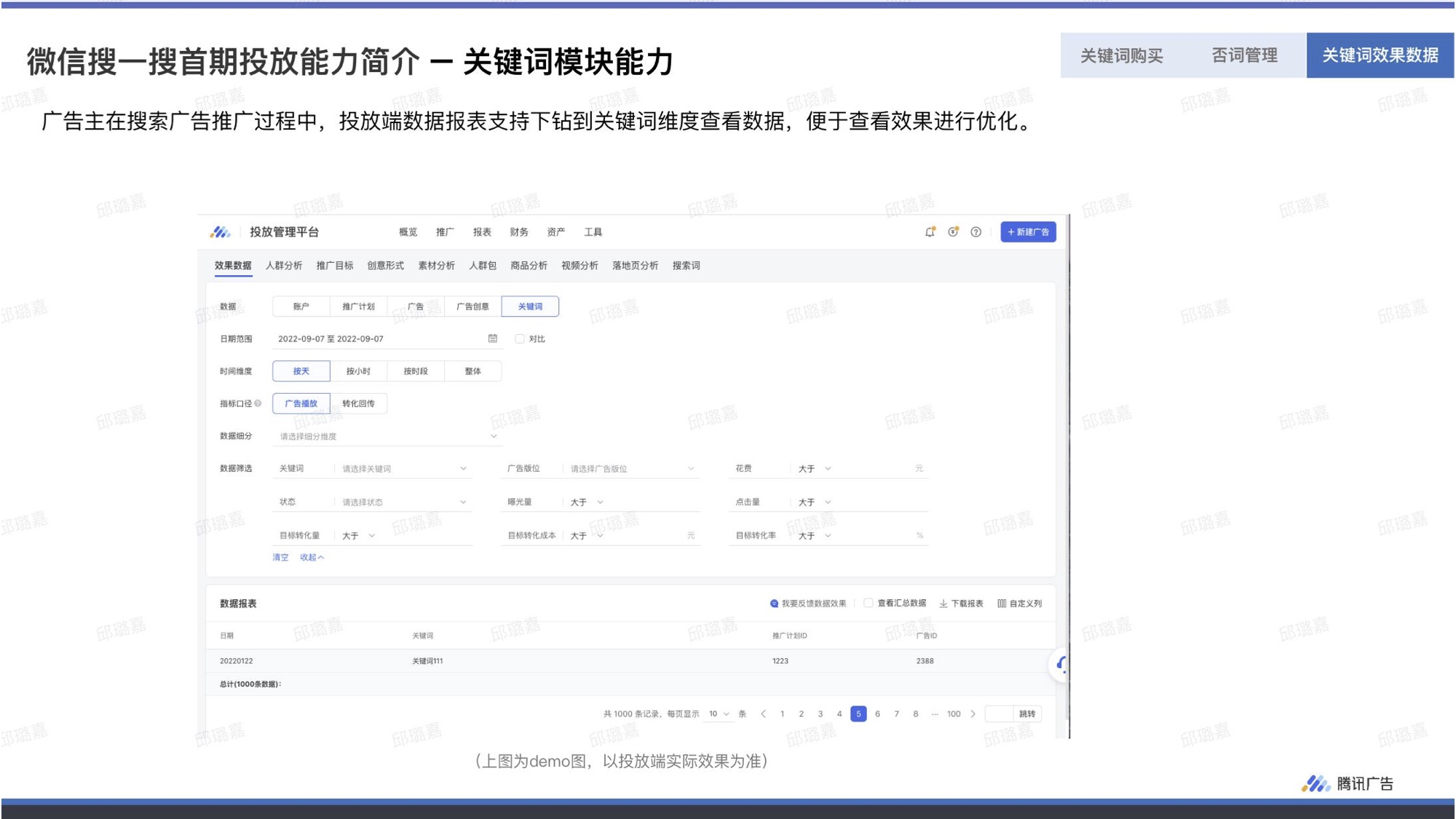Expand the 请选择细分维度 dropdown

coord(387,436)
